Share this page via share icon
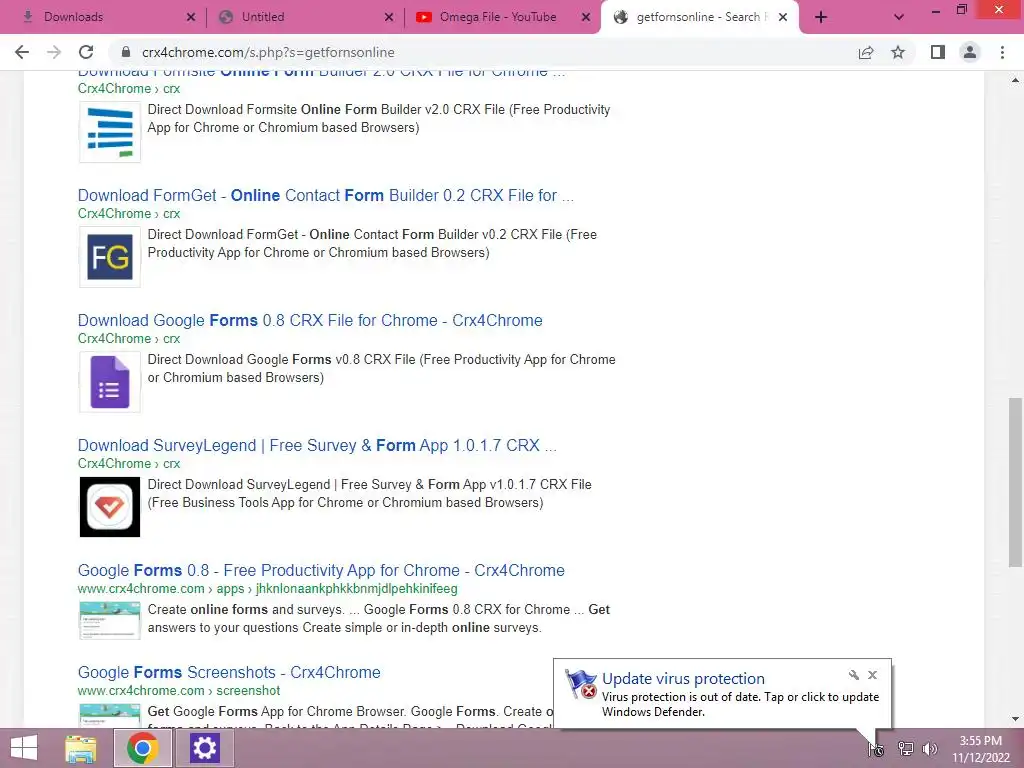This screenshot has width=1024, height=768. point(866,52)
